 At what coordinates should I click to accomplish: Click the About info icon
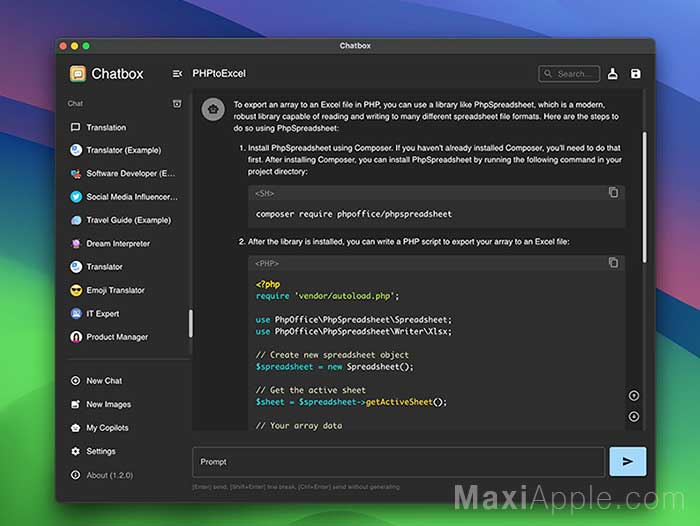pyautogui.click(x=75, y=475)
